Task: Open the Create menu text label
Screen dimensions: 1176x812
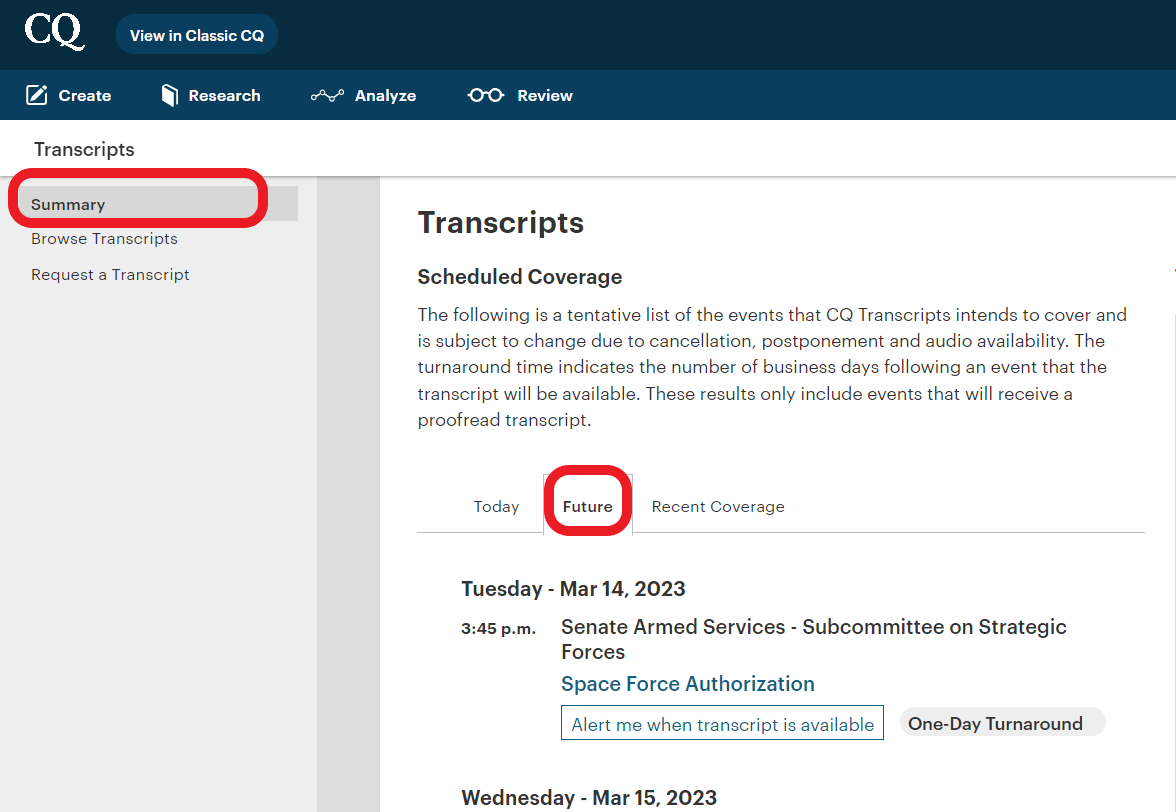Action: pyautogui.click(x=85, y=96)
